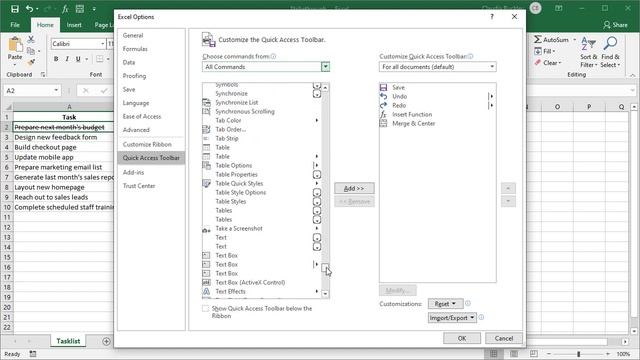This screenshot has height=360, width=640.
Task: Select cell A3 Design new feedback form
Action: point(63,137)
